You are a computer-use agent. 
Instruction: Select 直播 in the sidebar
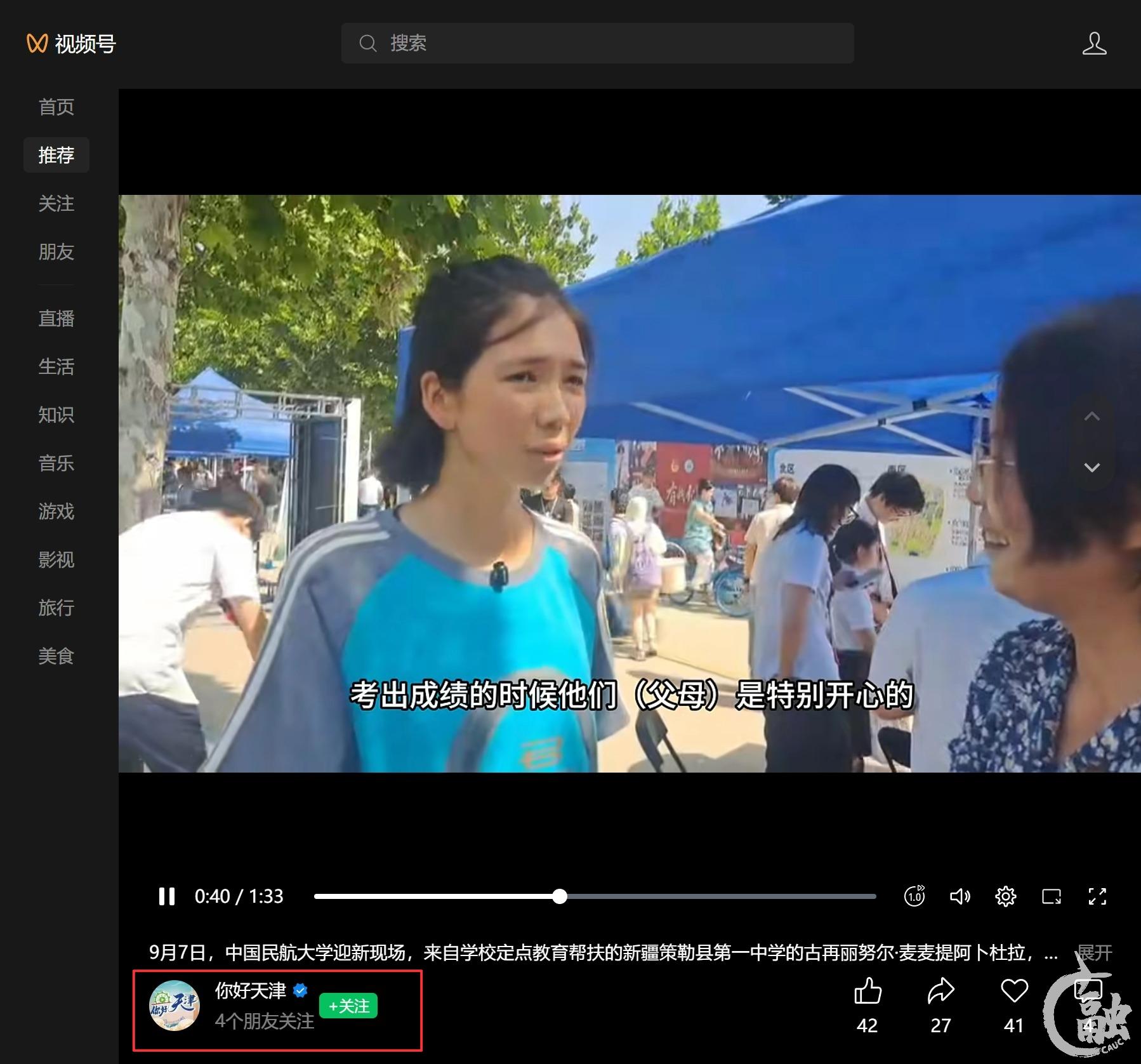pyautogui.click(x=56, y=318)
